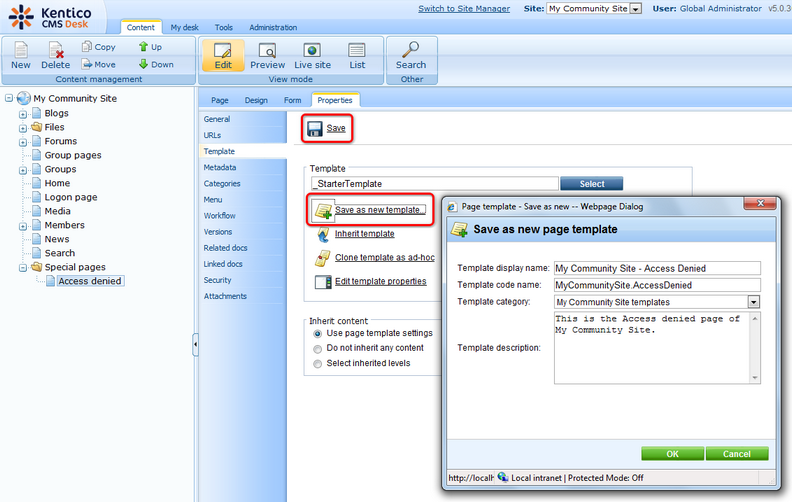This screenshot has width=792, height=502.
Task: Confirm dialog with OK button
Action: (x=672, y=454)
